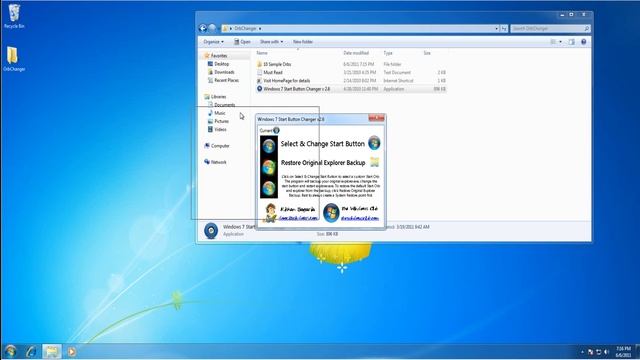This screenshot has width=640, height=360.
Task: Open the Documents library
Action: click(224, 105)
